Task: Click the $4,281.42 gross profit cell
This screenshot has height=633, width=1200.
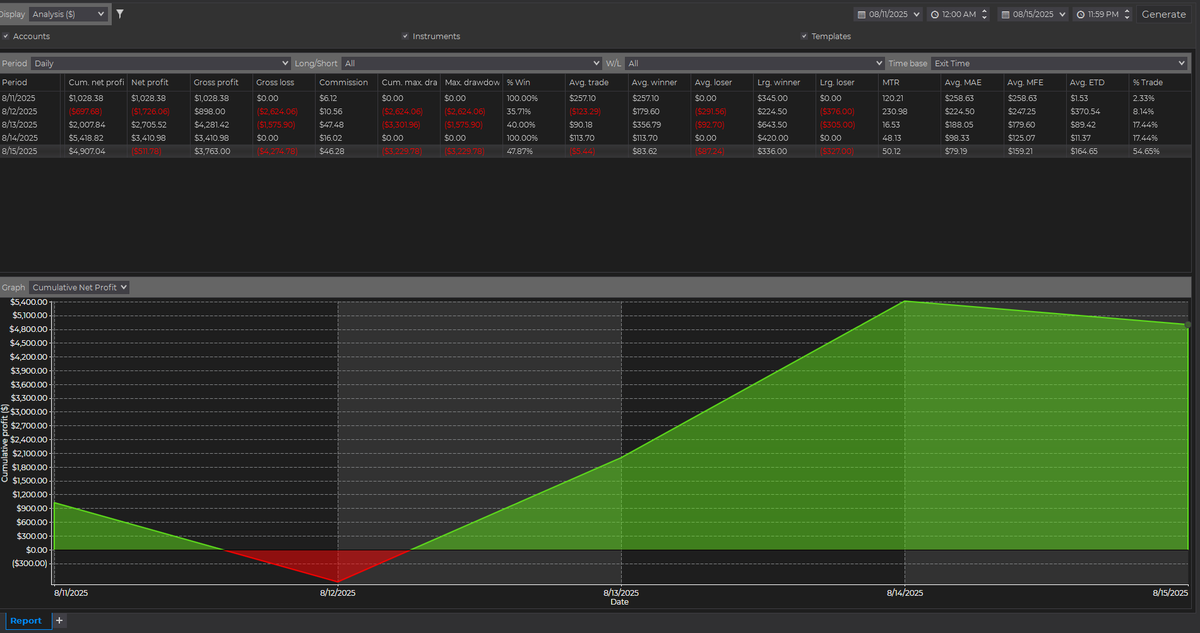Action: (212, 124)
